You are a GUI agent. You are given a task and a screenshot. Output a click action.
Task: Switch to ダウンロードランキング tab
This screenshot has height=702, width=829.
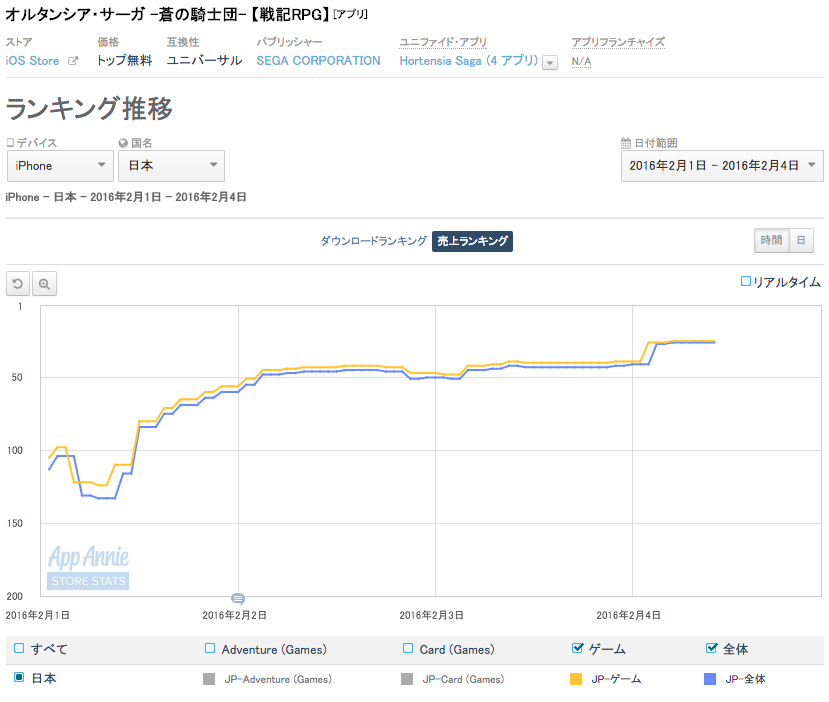(x=373, y=241)
